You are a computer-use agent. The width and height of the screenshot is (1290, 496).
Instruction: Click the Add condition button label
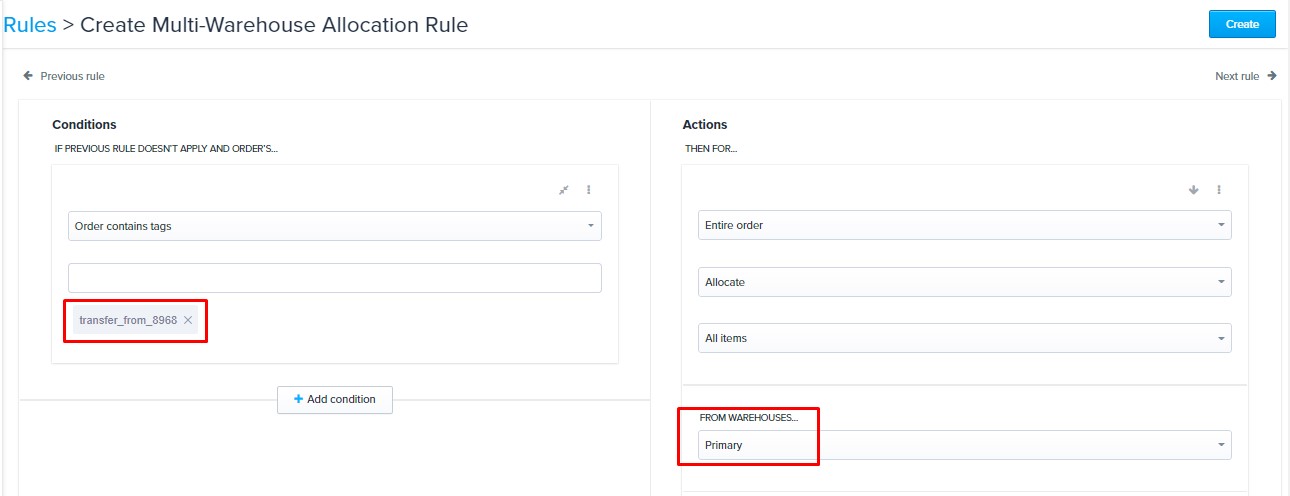pos(341,399)
